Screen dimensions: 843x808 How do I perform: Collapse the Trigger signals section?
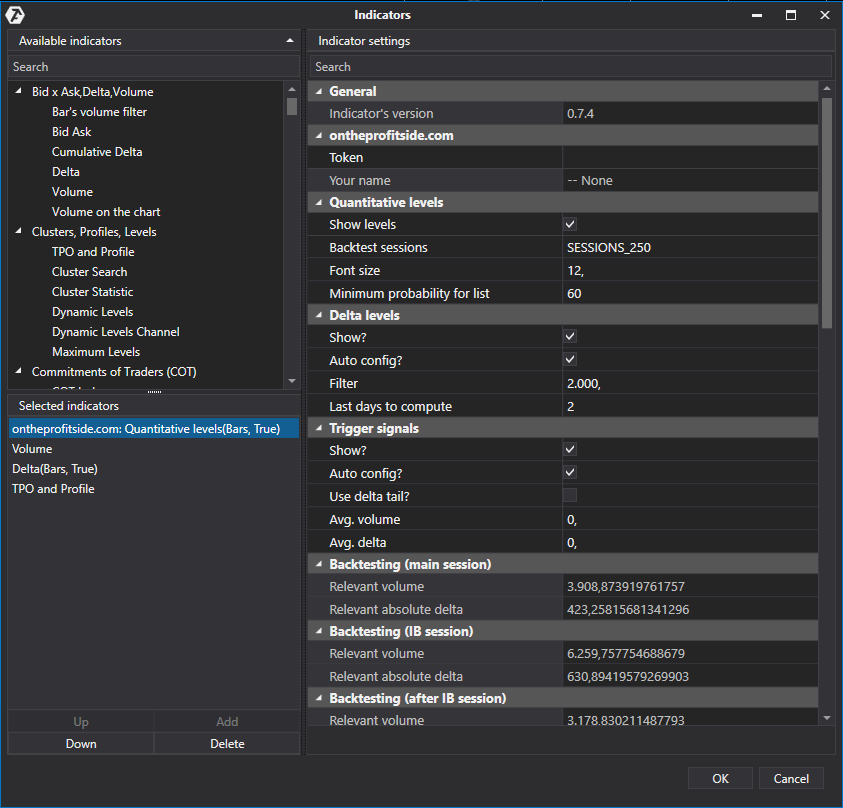click(319, 428)
